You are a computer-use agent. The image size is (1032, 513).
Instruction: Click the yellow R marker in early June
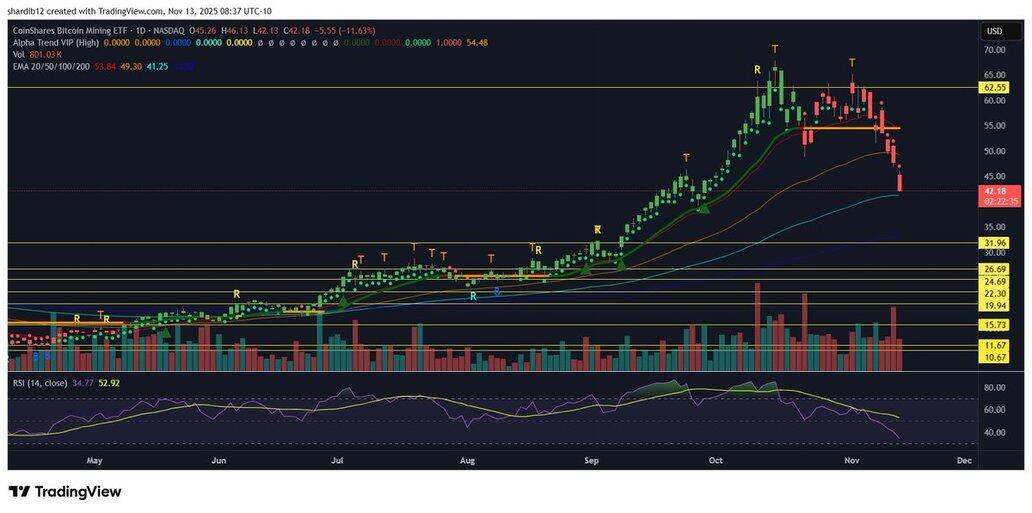[236, 293]
